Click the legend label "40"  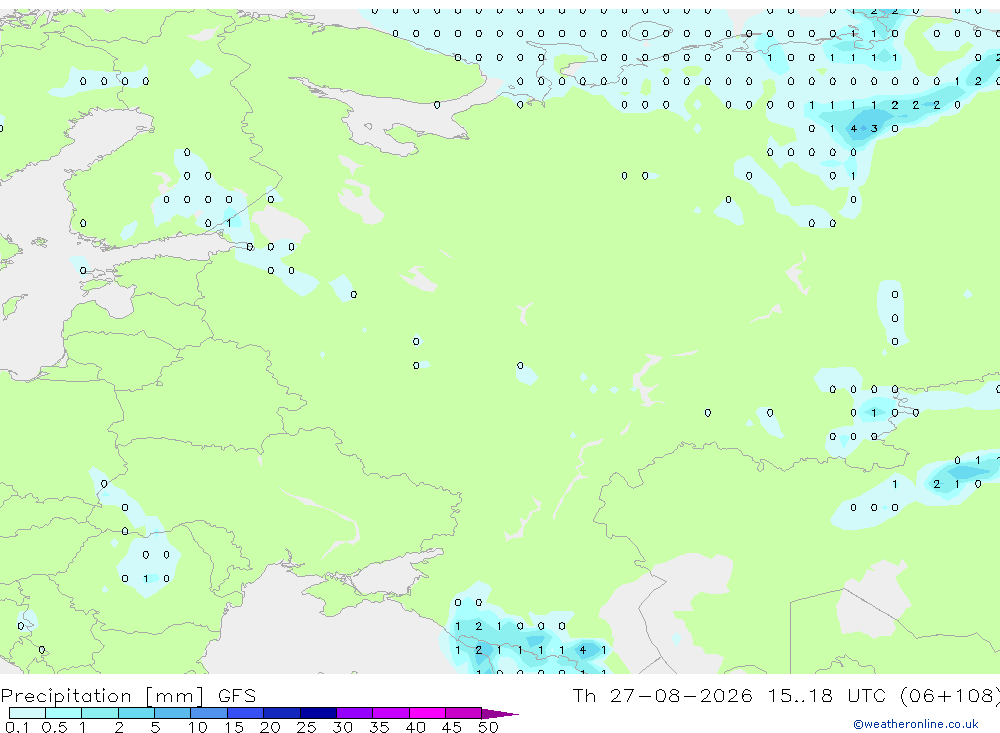(x=416, y=727)
